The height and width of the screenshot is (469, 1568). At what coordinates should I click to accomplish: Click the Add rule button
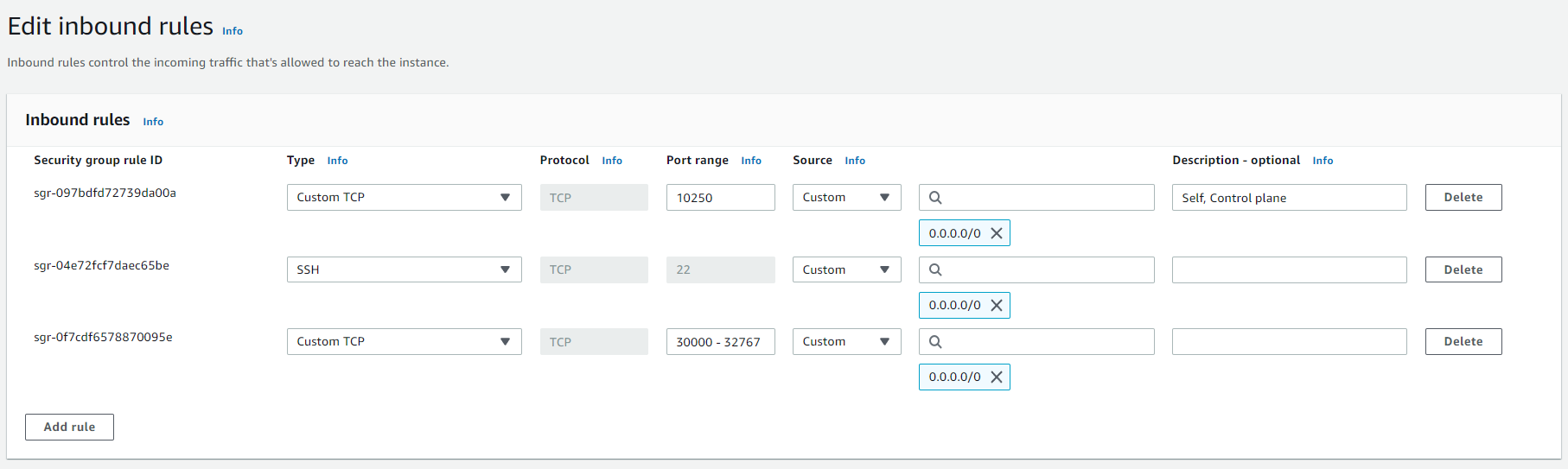[x=69, y=427]
